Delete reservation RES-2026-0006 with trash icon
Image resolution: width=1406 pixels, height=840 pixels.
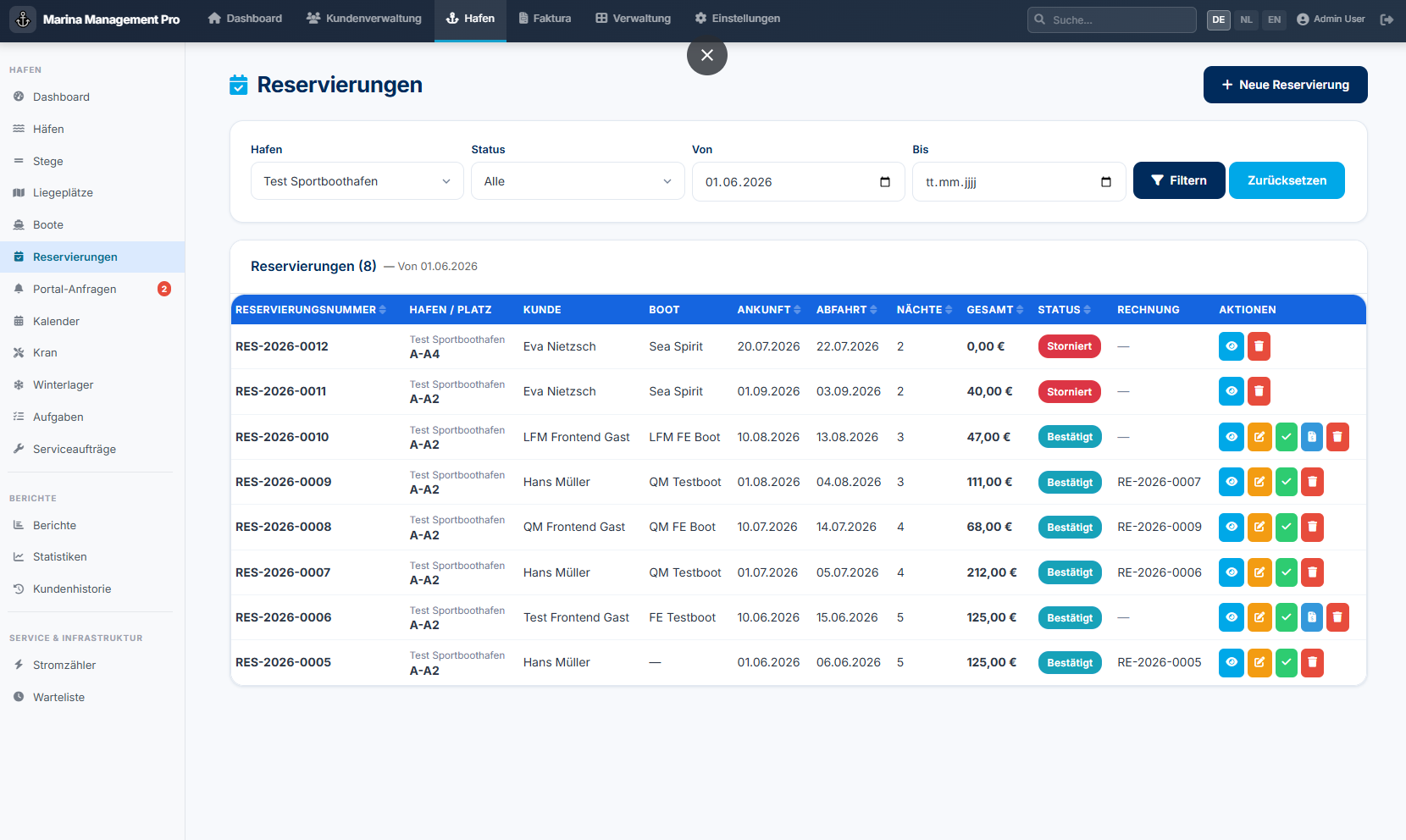(x=1337, y=617)
